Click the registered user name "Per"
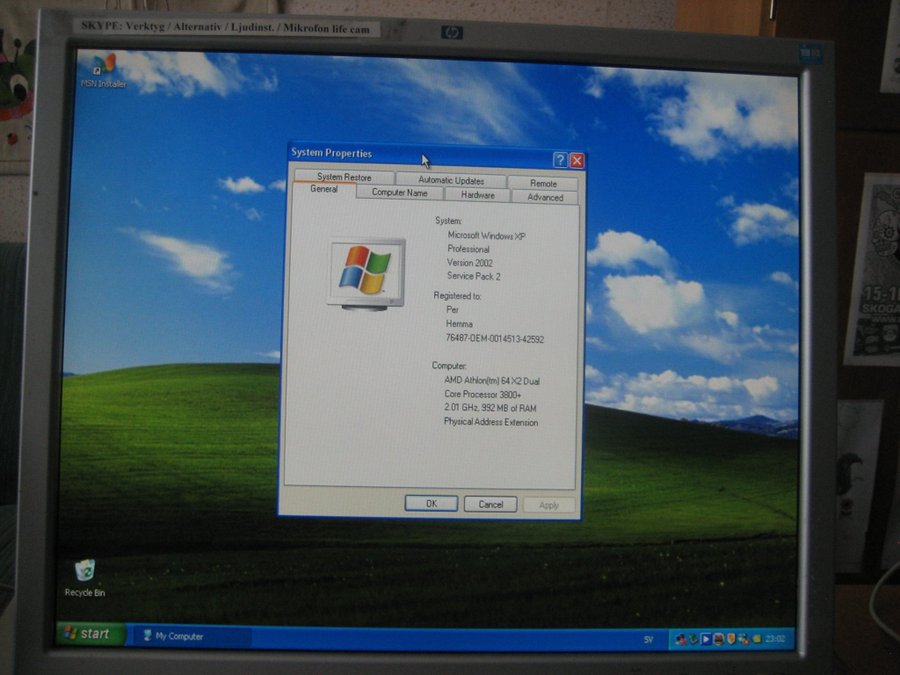 (x=452, y=309)
